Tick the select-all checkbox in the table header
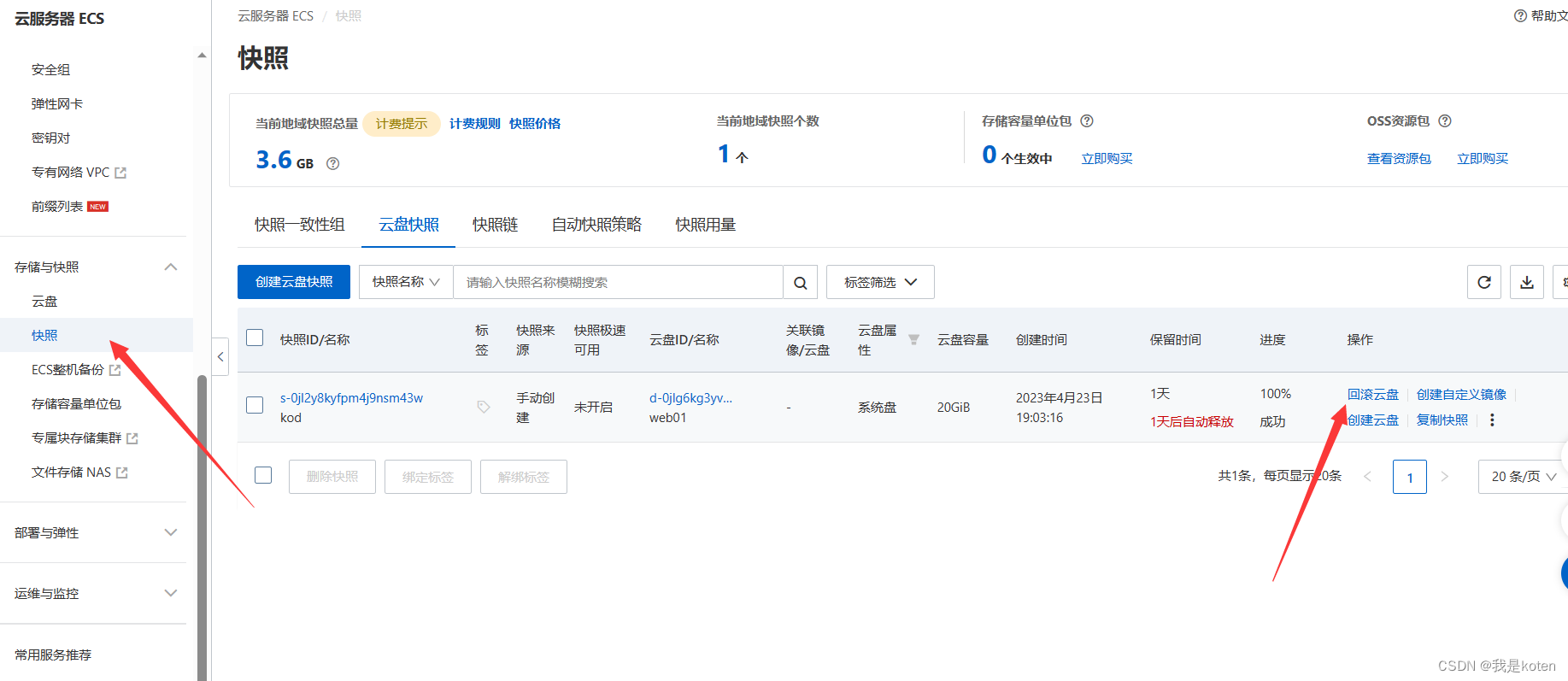 pyautogui.click(x=255, y=338)
